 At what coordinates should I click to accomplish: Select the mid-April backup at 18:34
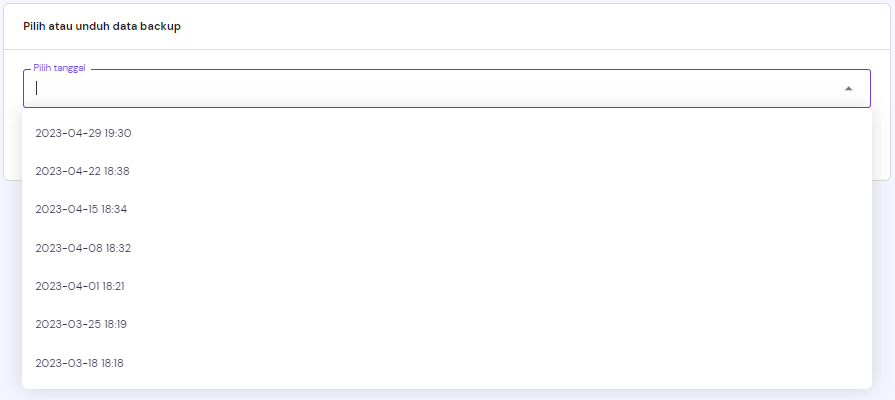[81, 209]
